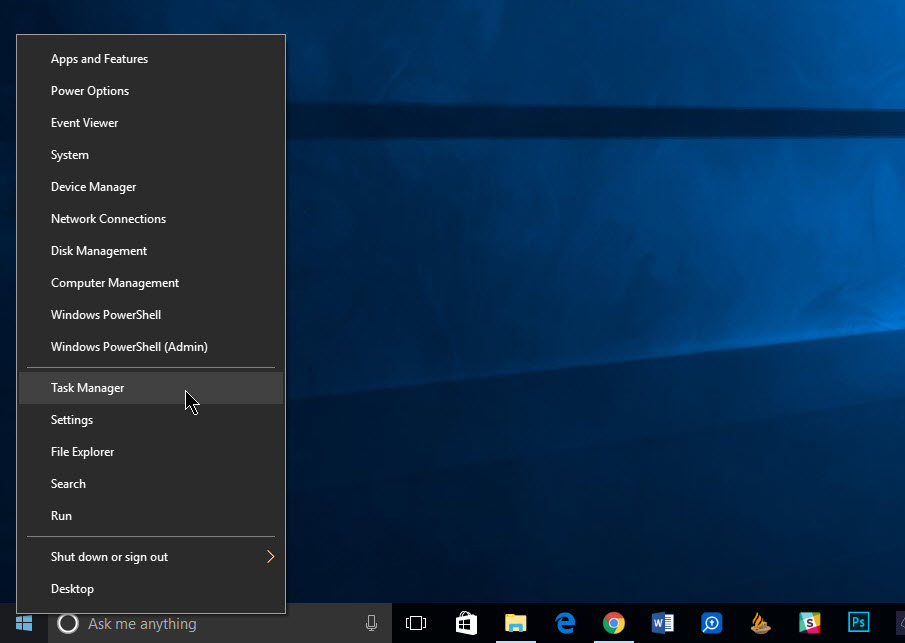Open Slack from the taskbar
The width and height of the screenshot is (905, 643).
coord(809,622)
